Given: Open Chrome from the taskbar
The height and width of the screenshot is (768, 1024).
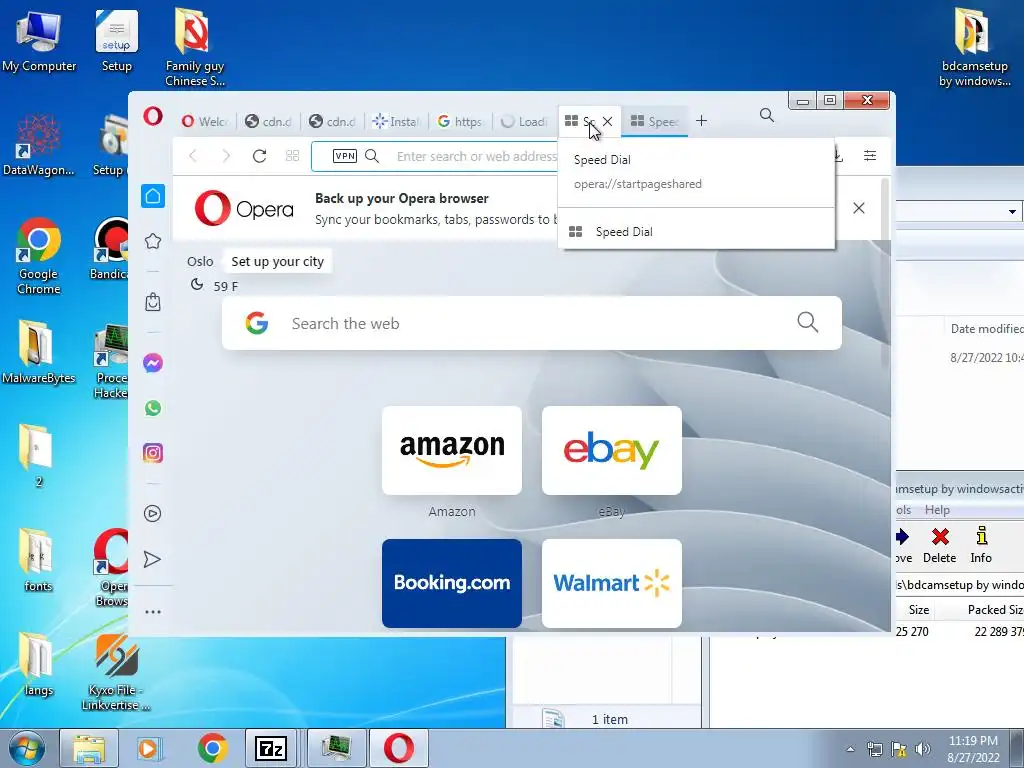Looking at the screenshot, I should point(212,748).
